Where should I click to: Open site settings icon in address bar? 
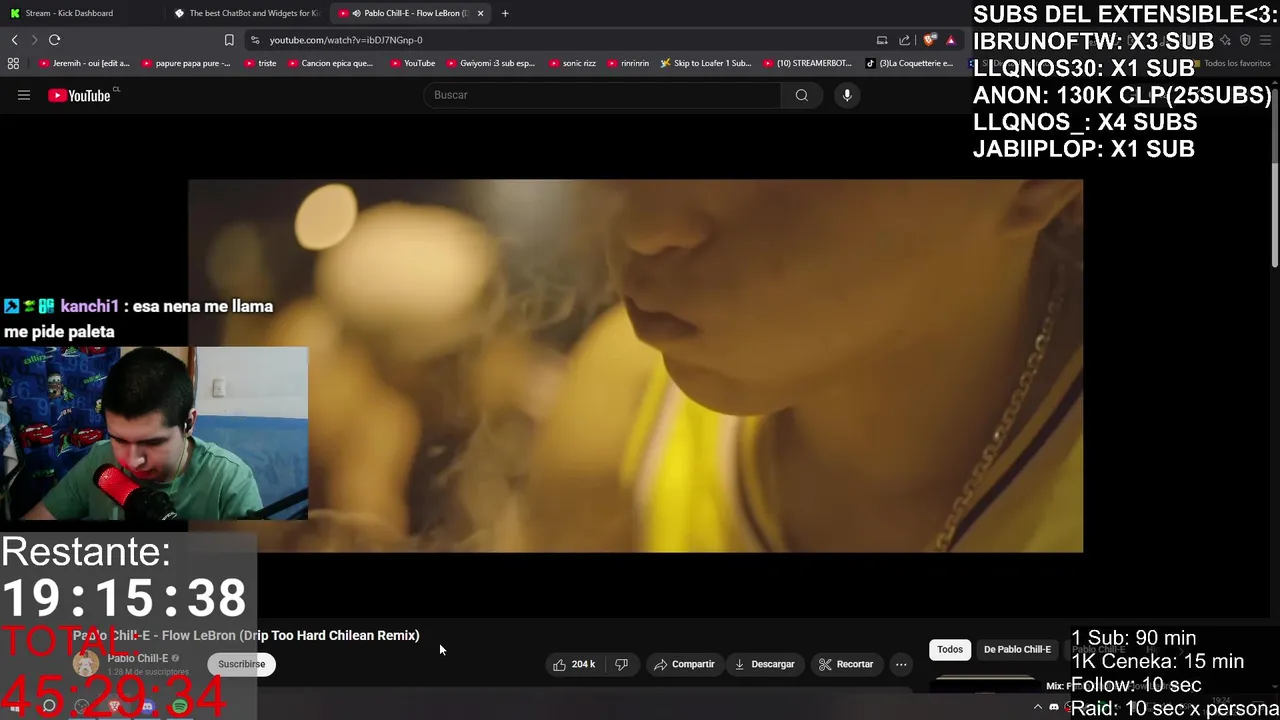click(x=255, y=40)
